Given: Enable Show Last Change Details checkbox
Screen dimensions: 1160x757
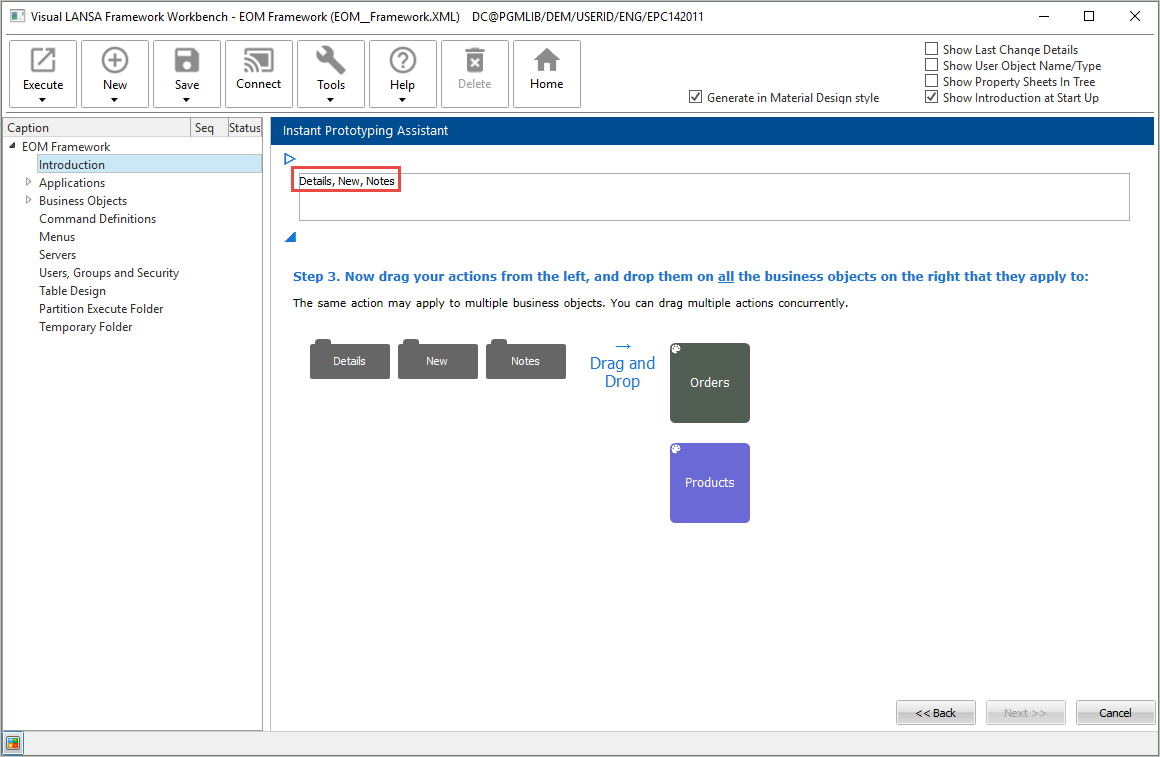Looking at the screenshot, I should coord(932,49).
